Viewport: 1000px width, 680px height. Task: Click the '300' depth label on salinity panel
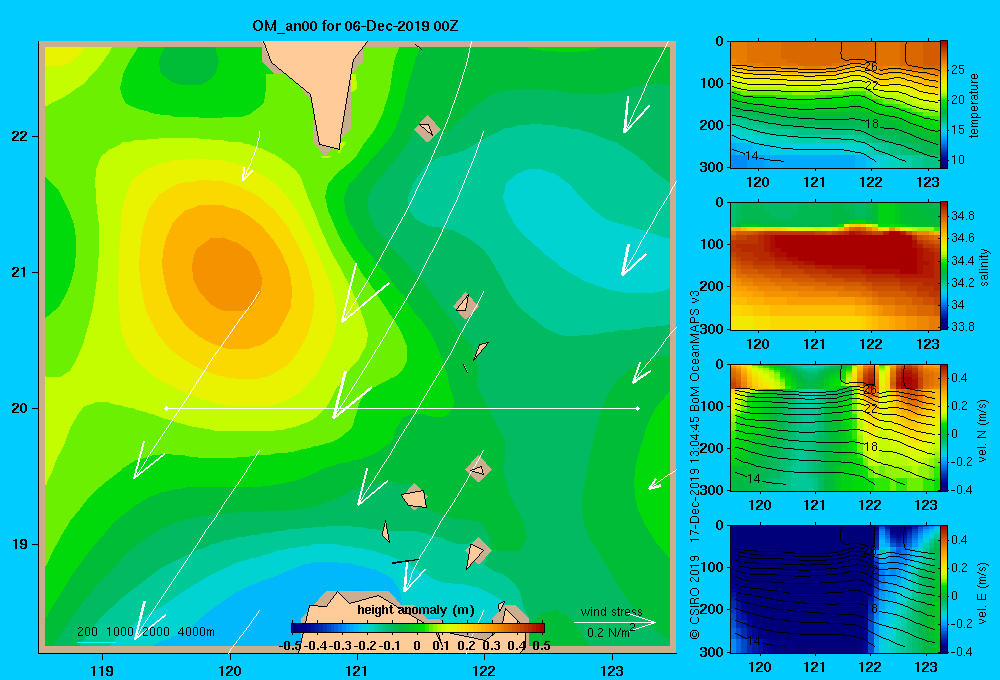(x=712, y=329)
